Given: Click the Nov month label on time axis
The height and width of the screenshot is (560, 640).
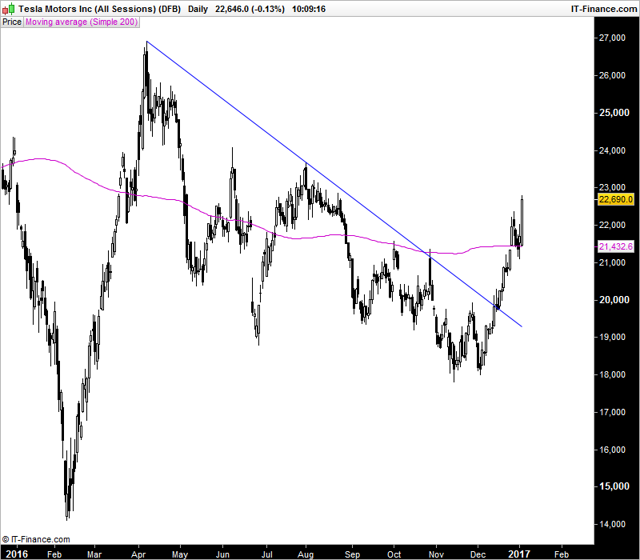Looking at the screenshot, I should point(436,554).
